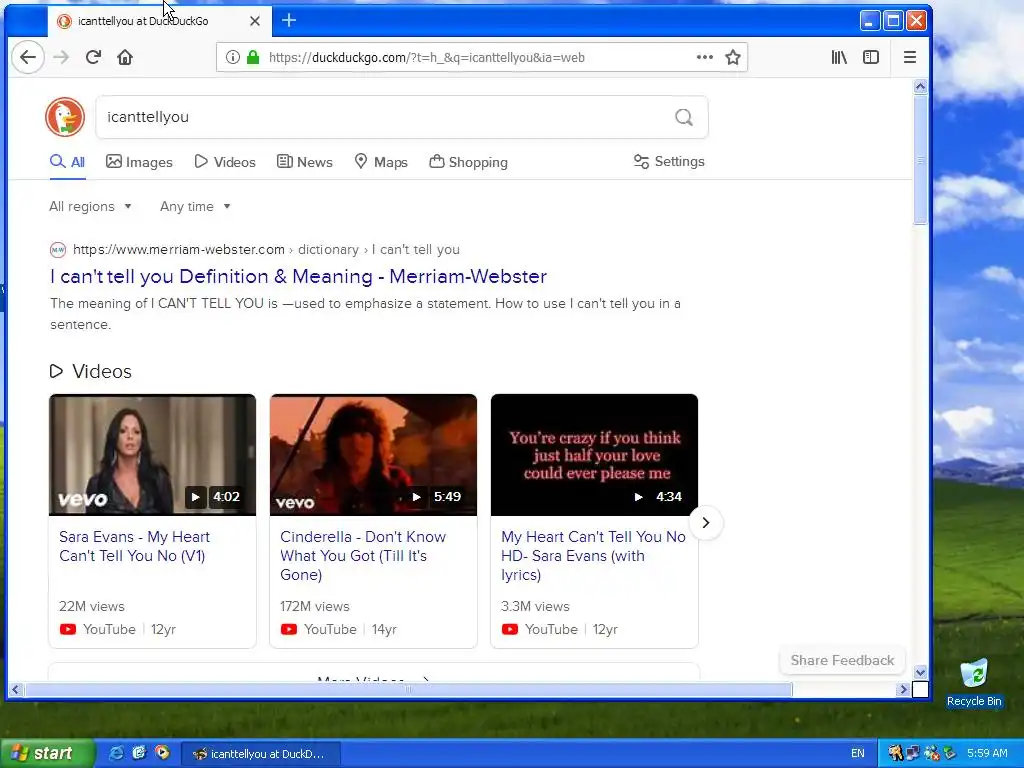Play the Sara Evans V1 video
This screenshot has height=768, width=1024.
coord(195,497)
